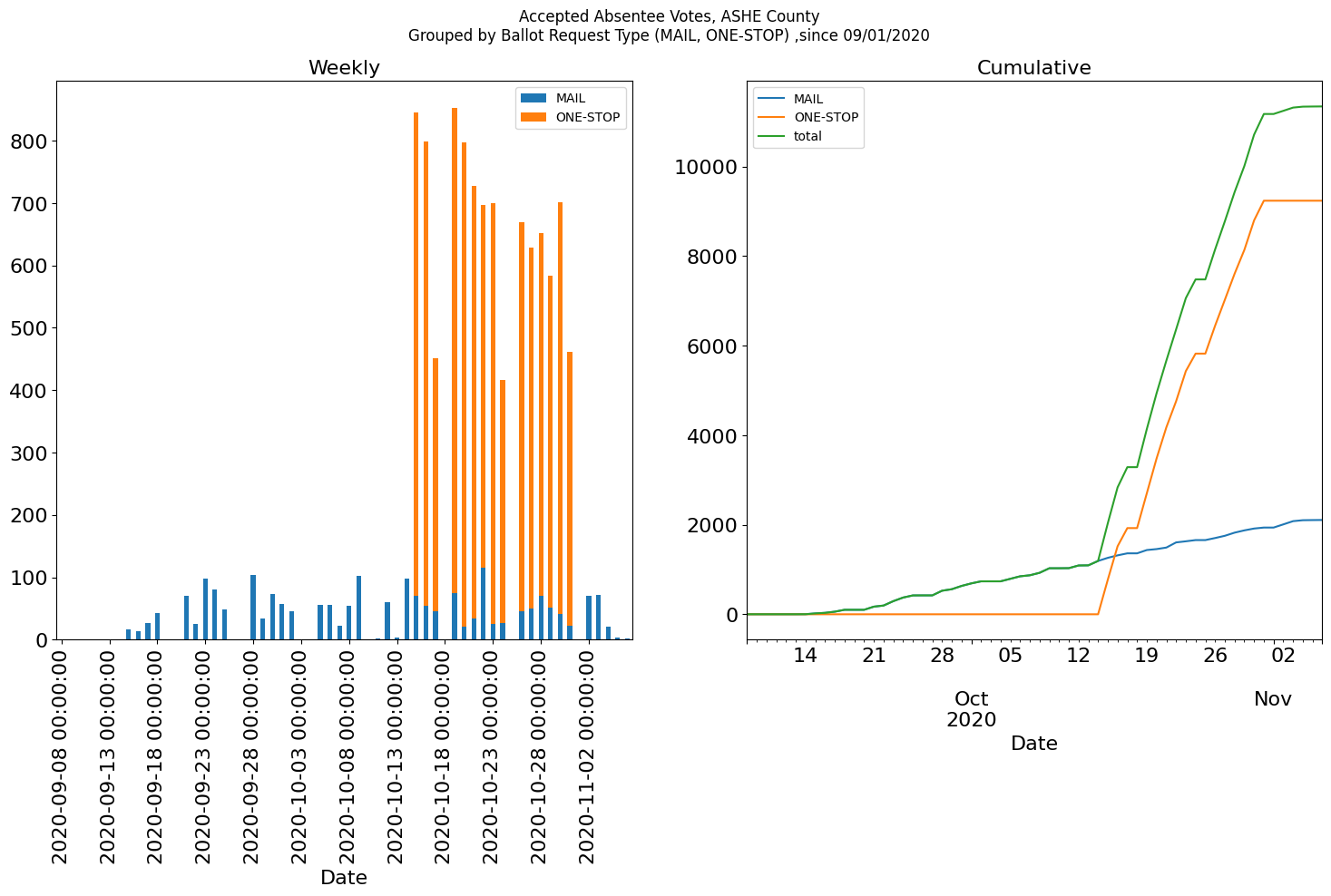
Task: Click the 'Date' axis label under Weekly chart
Action: pyautogui.click(x=344, y=877)
